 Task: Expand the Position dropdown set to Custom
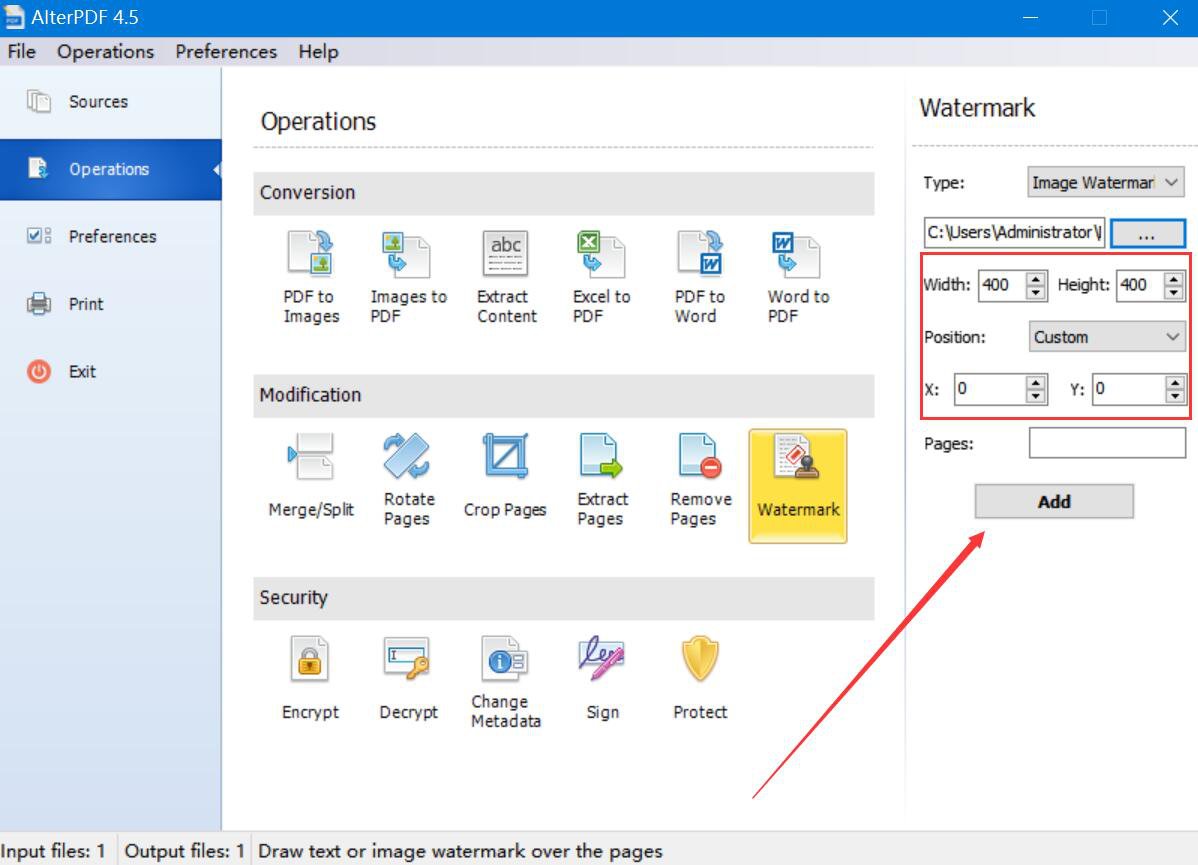click(1106, 337)
